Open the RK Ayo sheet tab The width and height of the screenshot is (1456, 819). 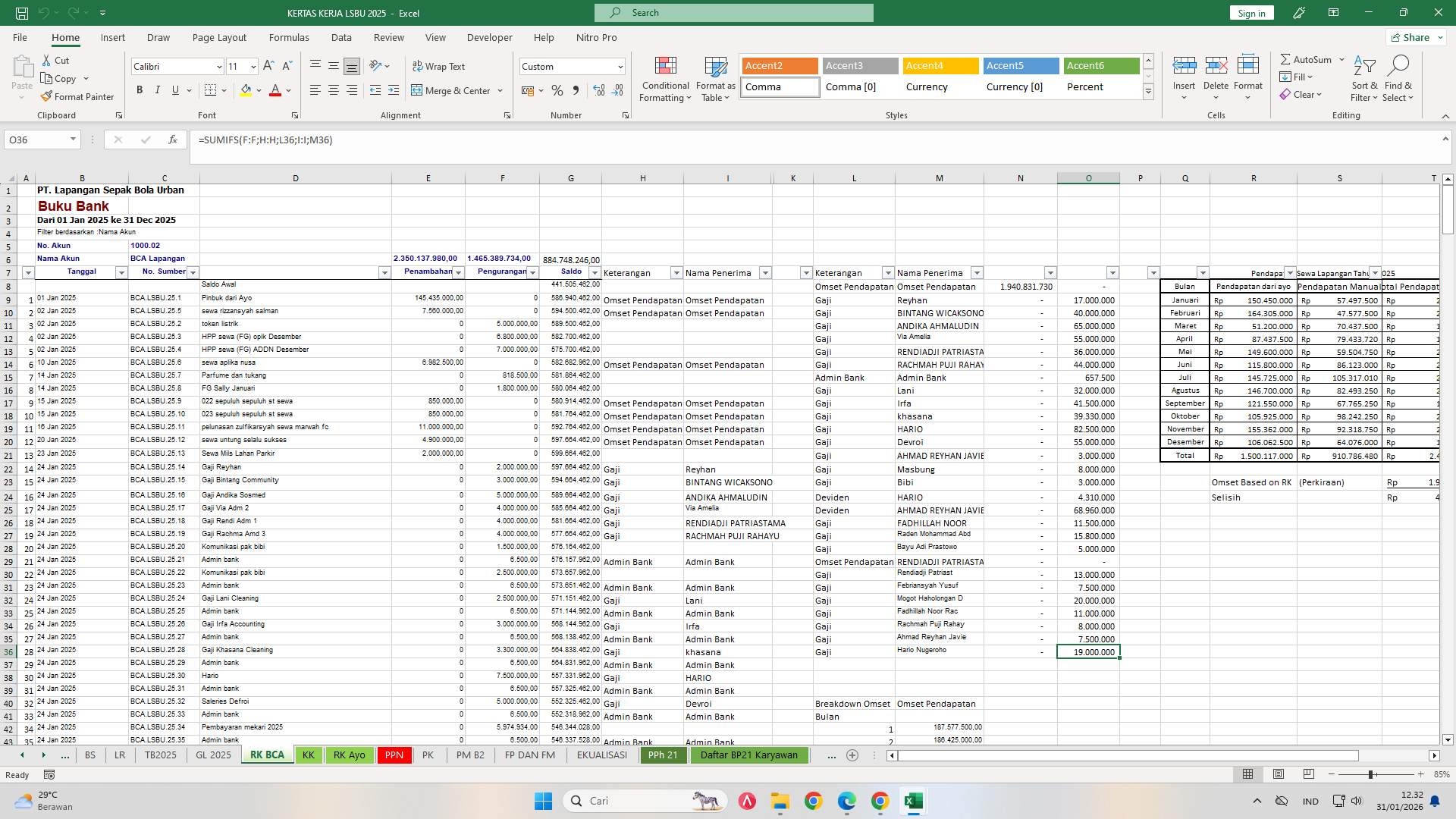[x=349, y=755]
